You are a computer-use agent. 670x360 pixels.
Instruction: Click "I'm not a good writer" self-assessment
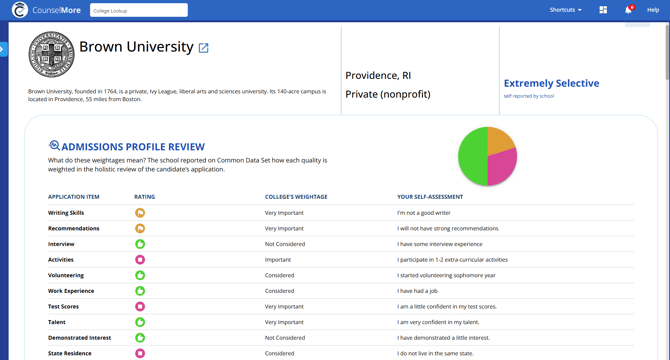423,213
